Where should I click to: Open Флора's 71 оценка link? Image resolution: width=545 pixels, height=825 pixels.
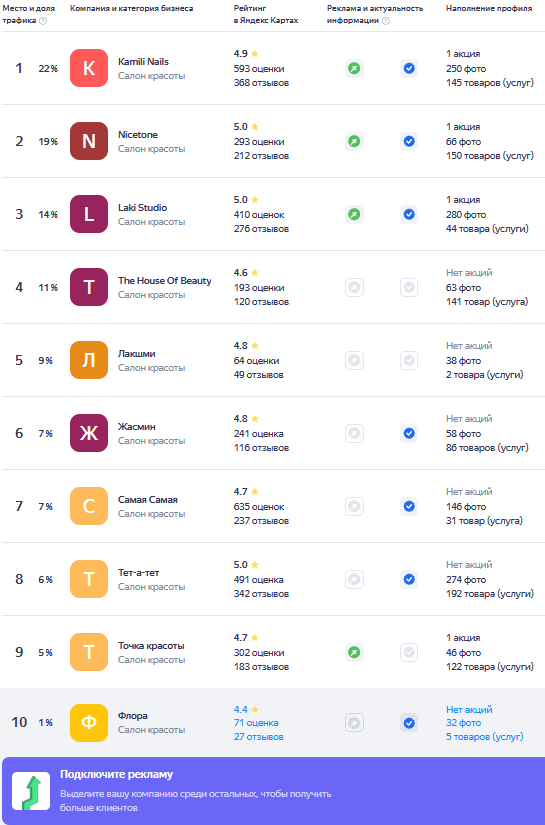coord(256,723)
